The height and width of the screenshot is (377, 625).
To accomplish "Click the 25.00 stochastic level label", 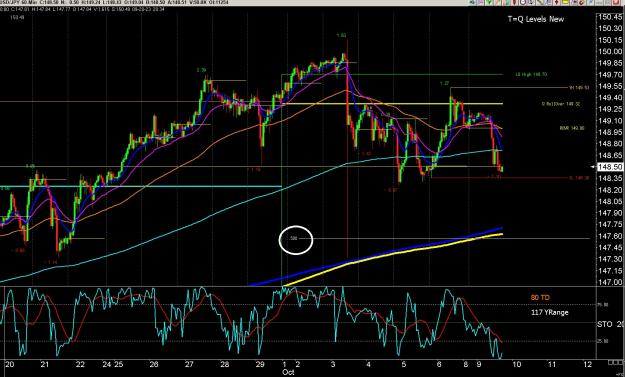I will (x=603, y=341).
